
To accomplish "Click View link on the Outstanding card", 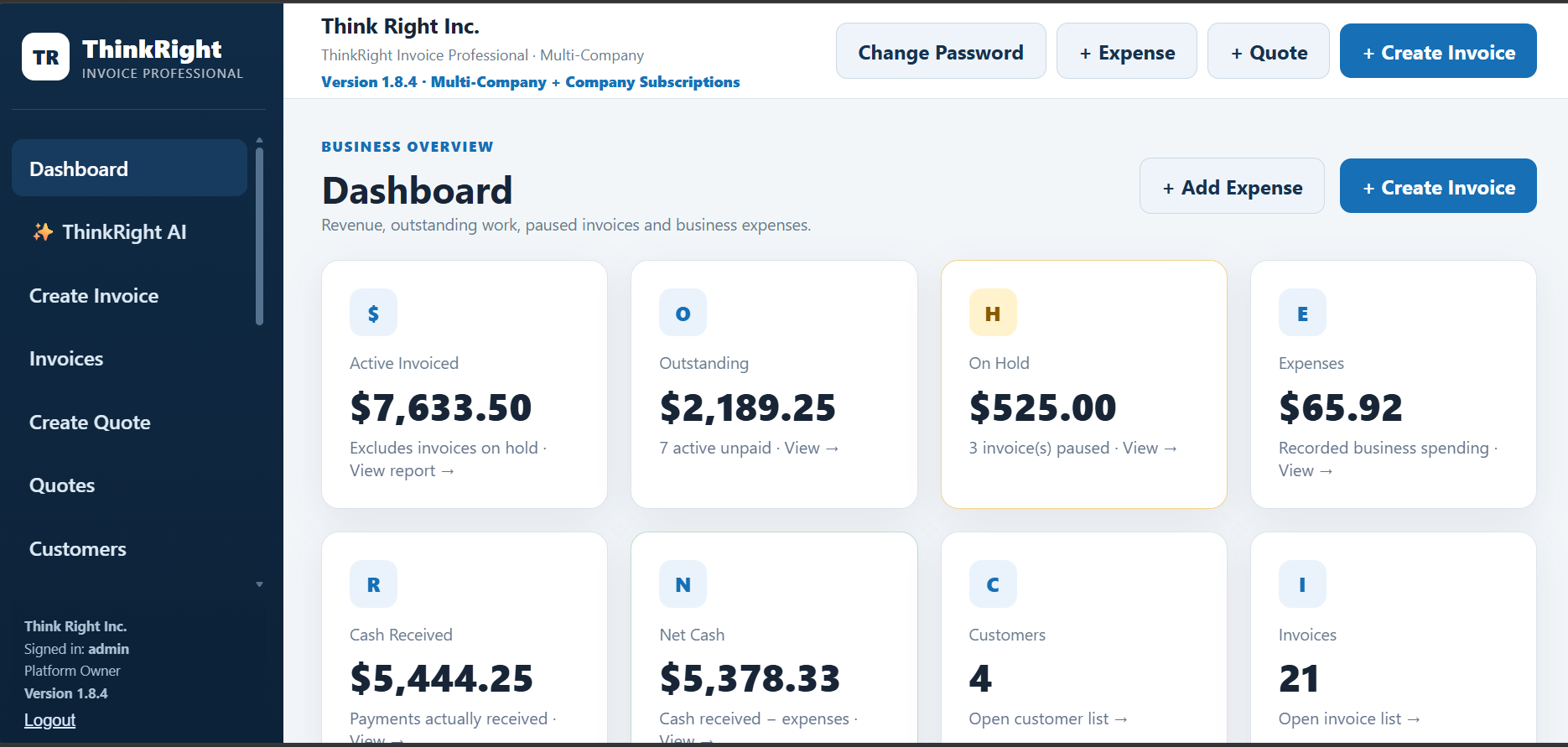I will [812, 449].
